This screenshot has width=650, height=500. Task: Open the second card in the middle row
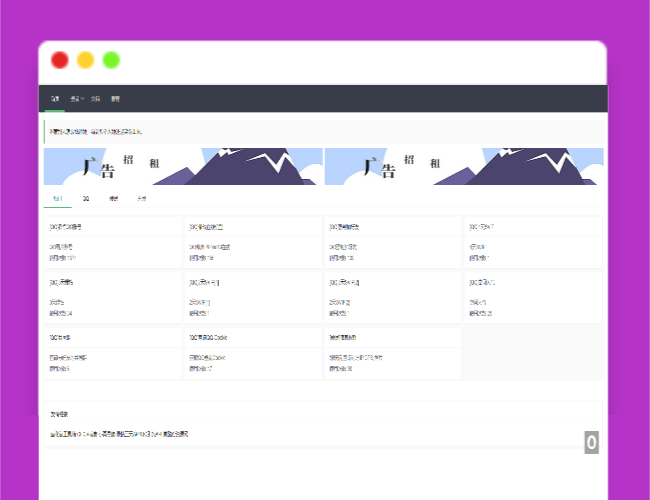click(x=253, y=298)
